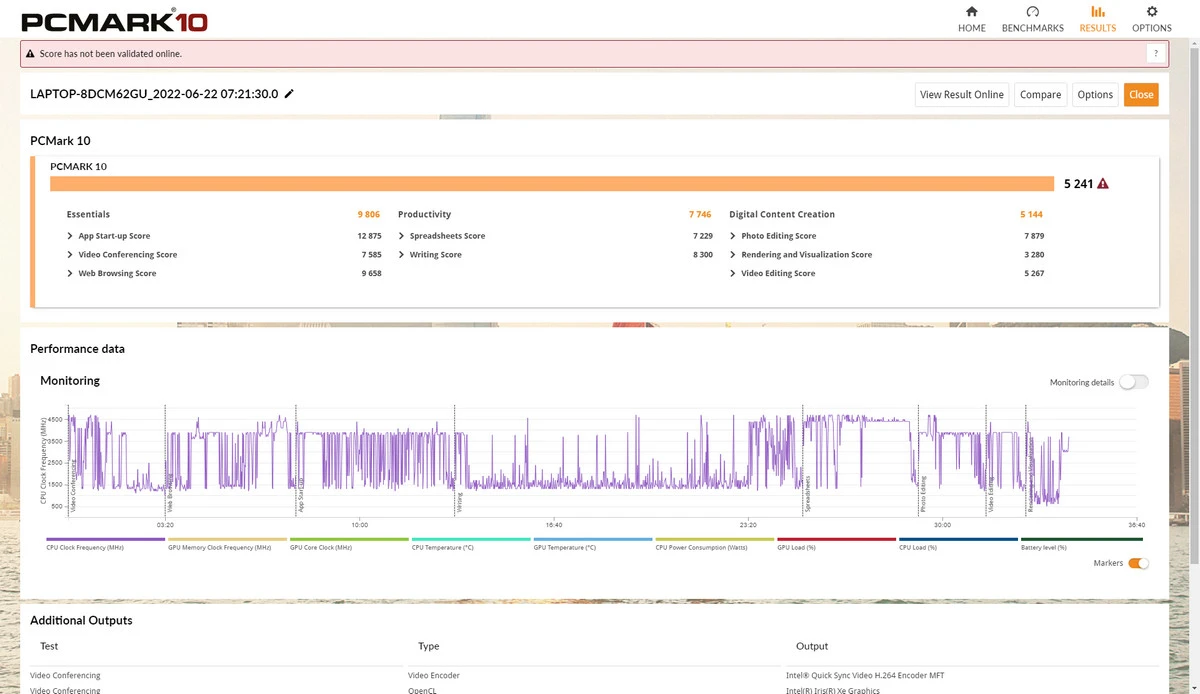This screenshot has width=1200, height=694.
Task: Expand the Spreadsheets Score row
Action: tap(401, 236)
